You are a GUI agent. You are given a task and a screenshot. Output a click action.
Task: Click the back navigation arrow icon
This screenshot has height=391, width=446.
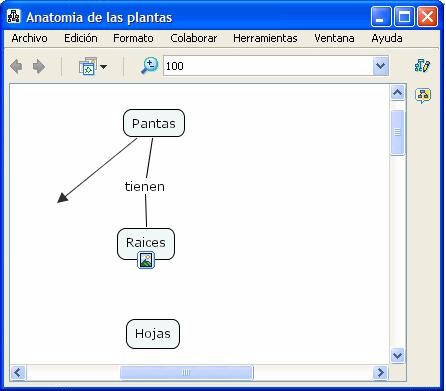point(16,66)
